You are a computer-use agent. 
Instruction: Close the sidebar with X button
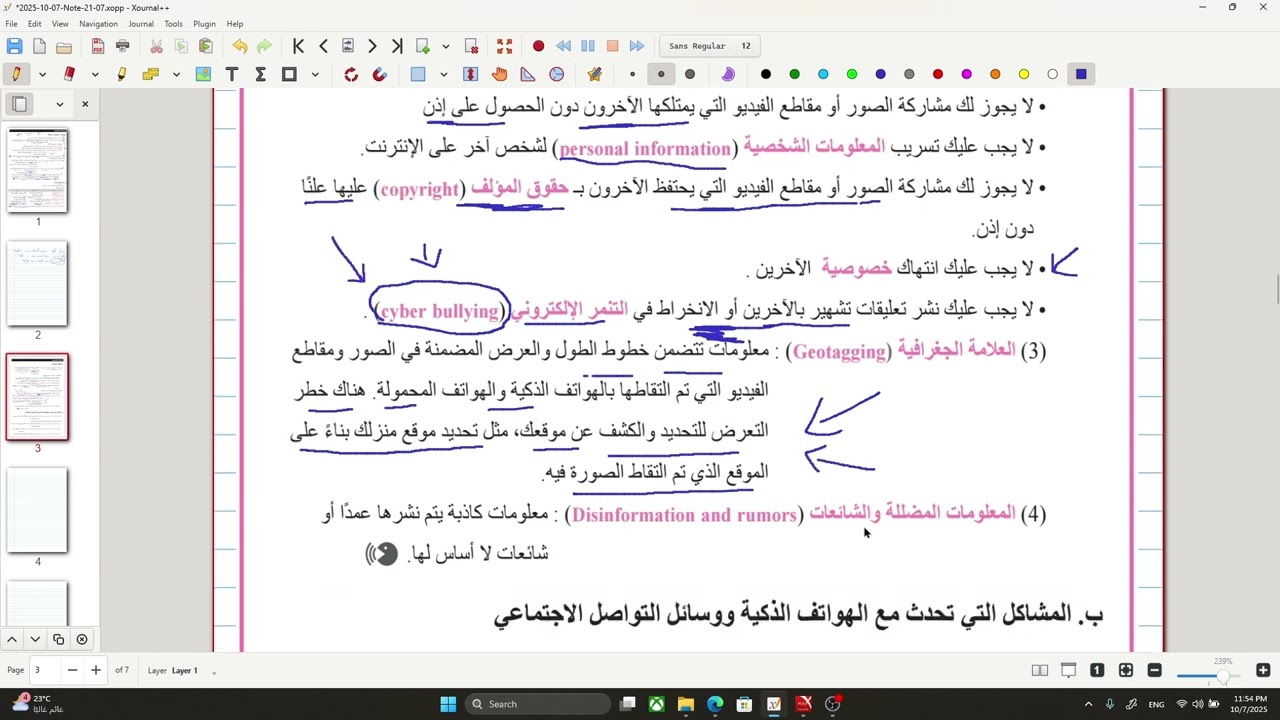tap(85, 104)
